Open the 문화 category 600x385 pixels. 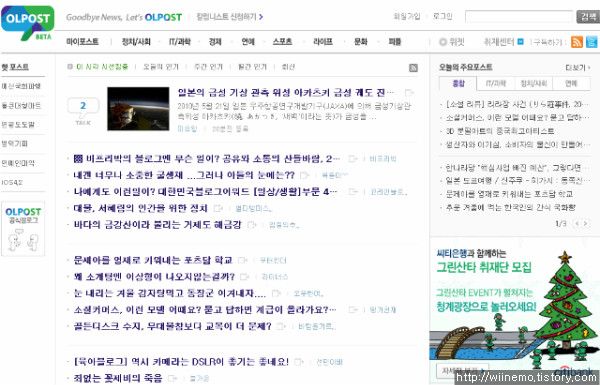click(x=360, y=42)
